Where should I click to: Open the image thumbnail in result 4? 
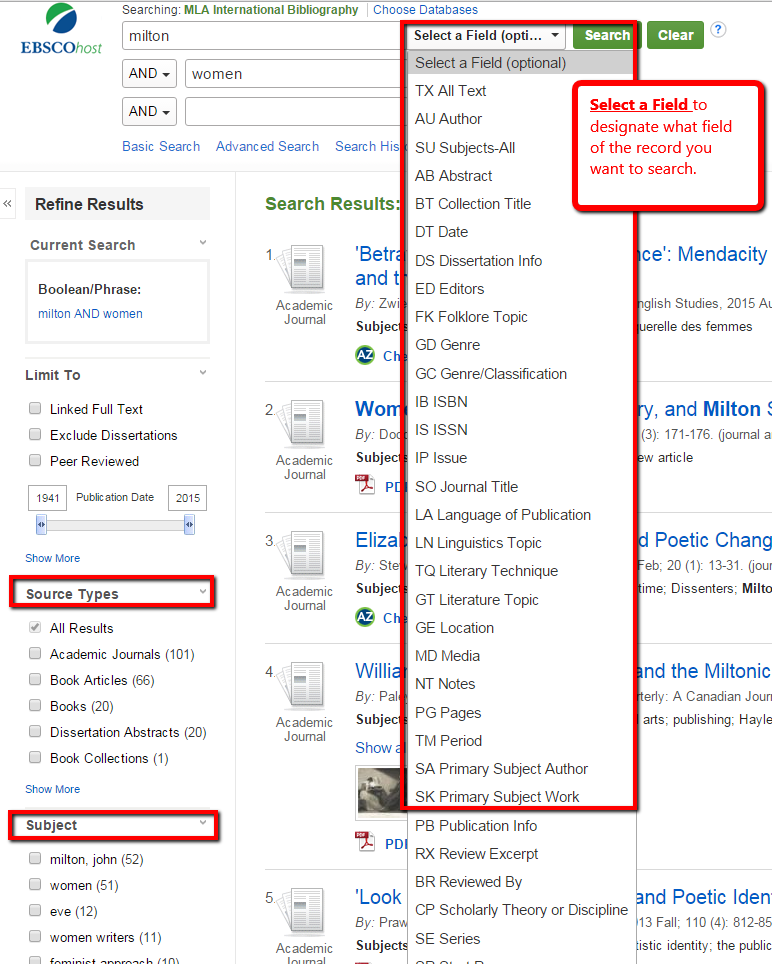pyautogui.click(x=381, y=792)
